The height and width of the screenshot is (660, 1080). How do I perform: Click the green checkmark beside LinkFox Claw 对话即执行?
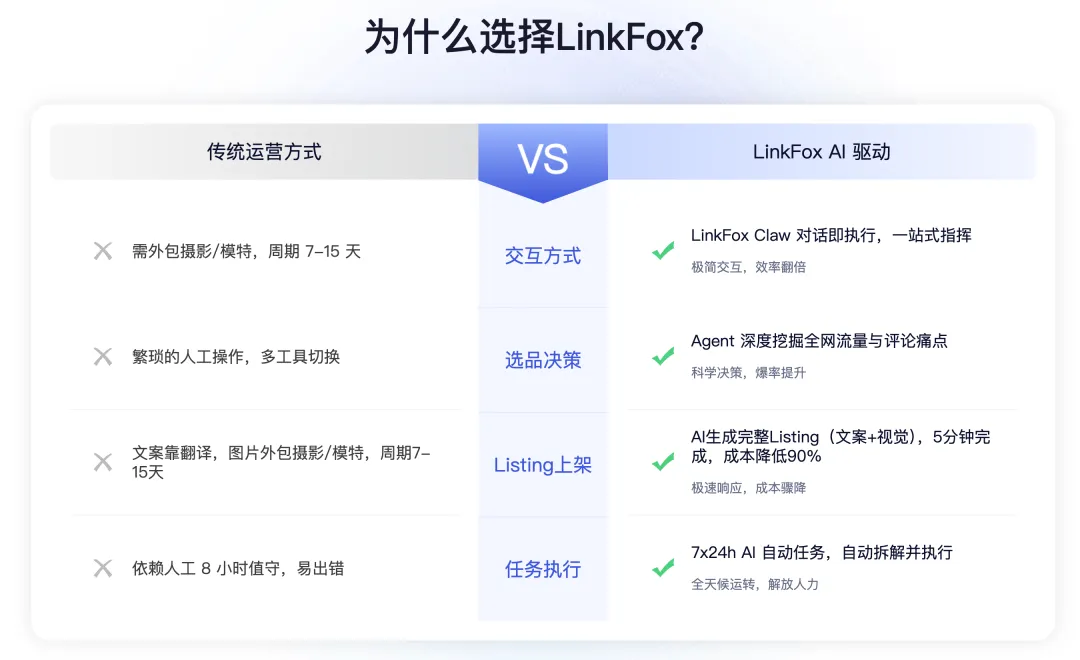click(x=663, y=251)
